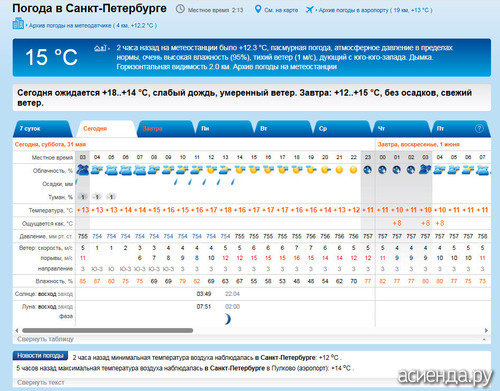This screenshot has width=500, height=391.
Task: Click the weather station icon in blue banner
Action: [100, 48]
